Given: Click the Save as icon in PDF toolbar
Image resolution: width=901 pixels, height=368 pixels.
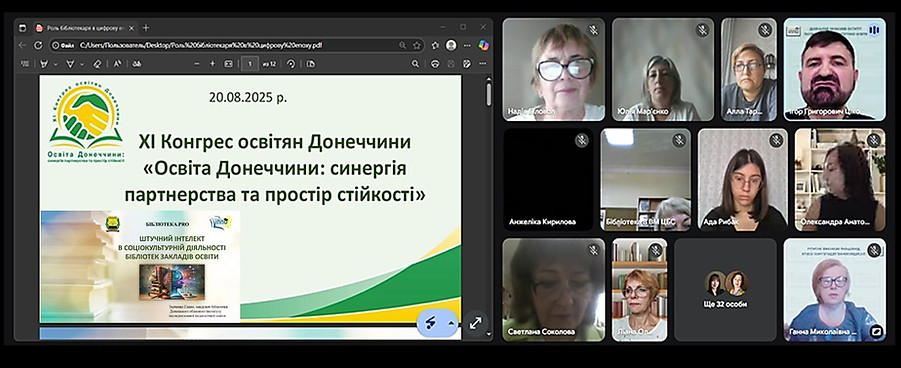Looking at the screenshot, I should [x=467, y=64].
